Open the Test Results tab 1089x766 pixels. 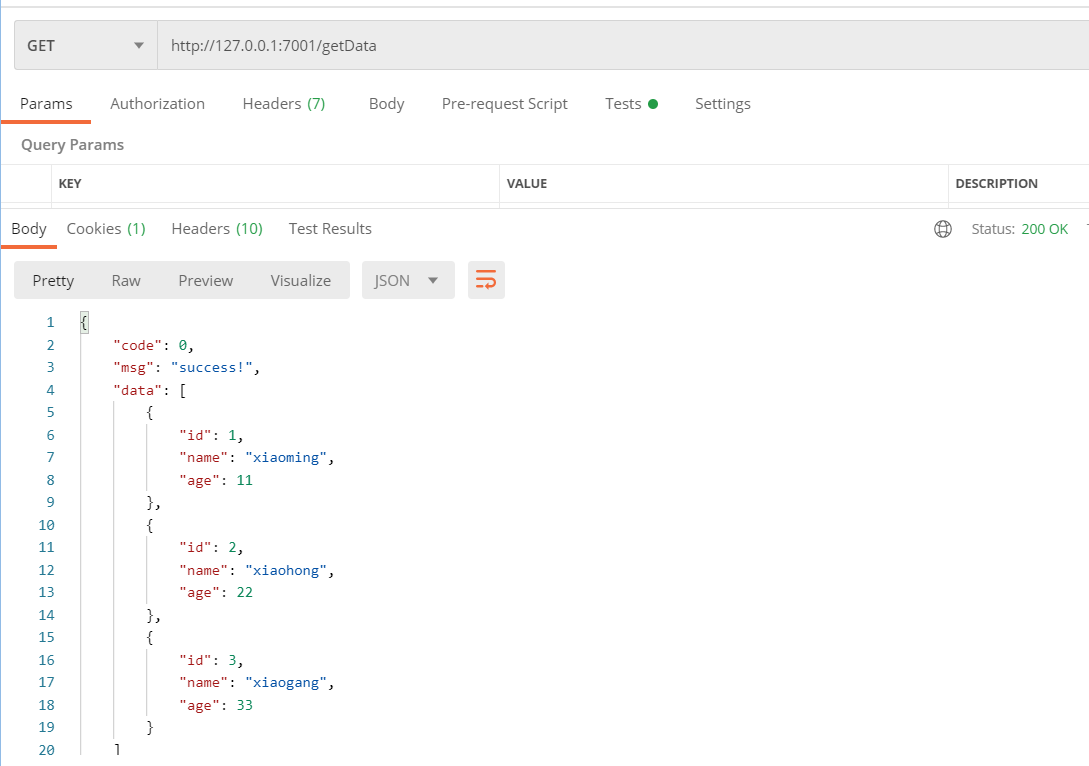coord(330,229)
